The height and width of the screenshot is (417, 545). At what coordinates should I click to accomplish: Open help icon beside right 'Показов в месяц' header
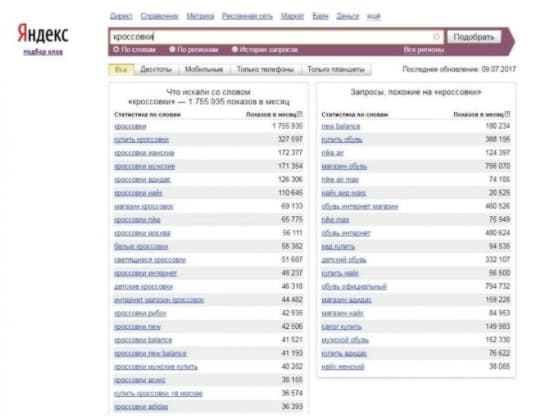(507, 114)
